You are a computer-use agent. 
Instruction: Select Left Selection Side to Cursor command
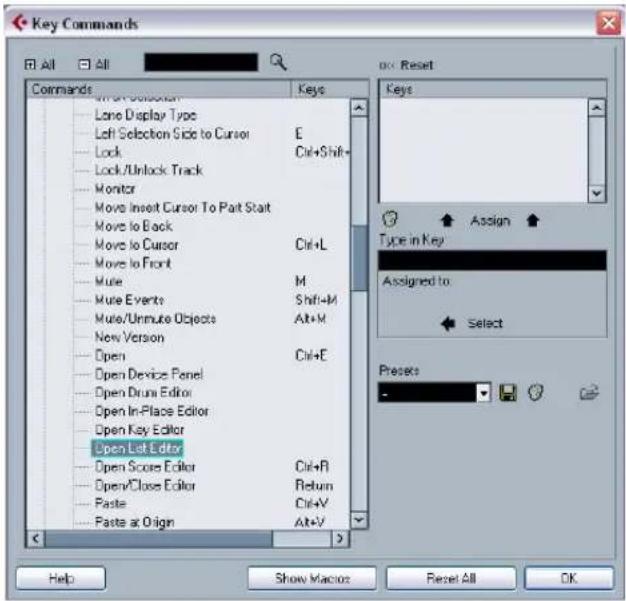click(x=172, y=133)
